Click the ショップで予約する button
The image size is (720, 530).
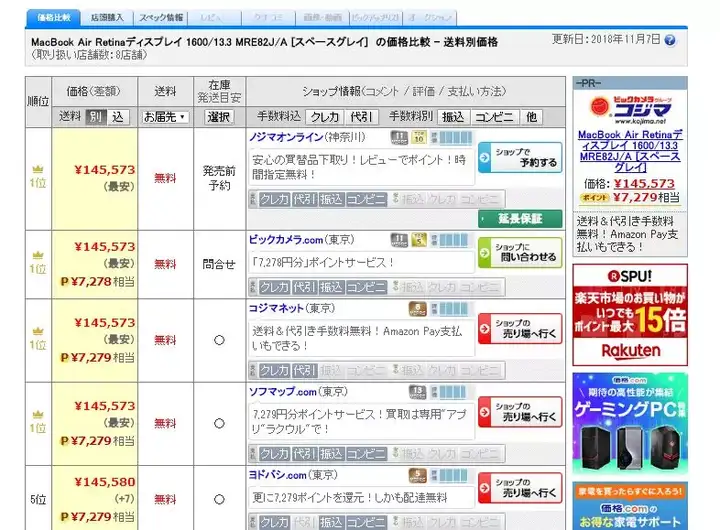520,158
